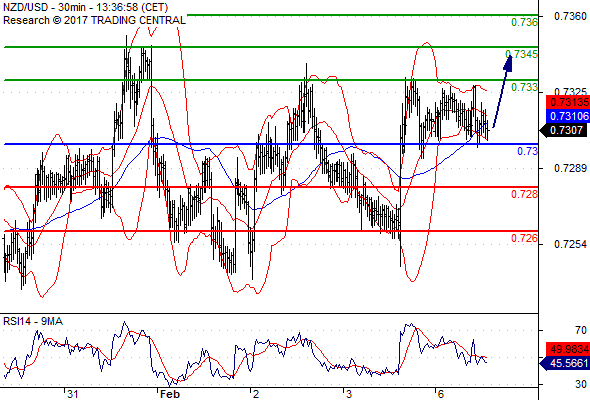Click the chart title 'NZD/USD - 30min - 13:36:58 (CET)'

[85, 8]
